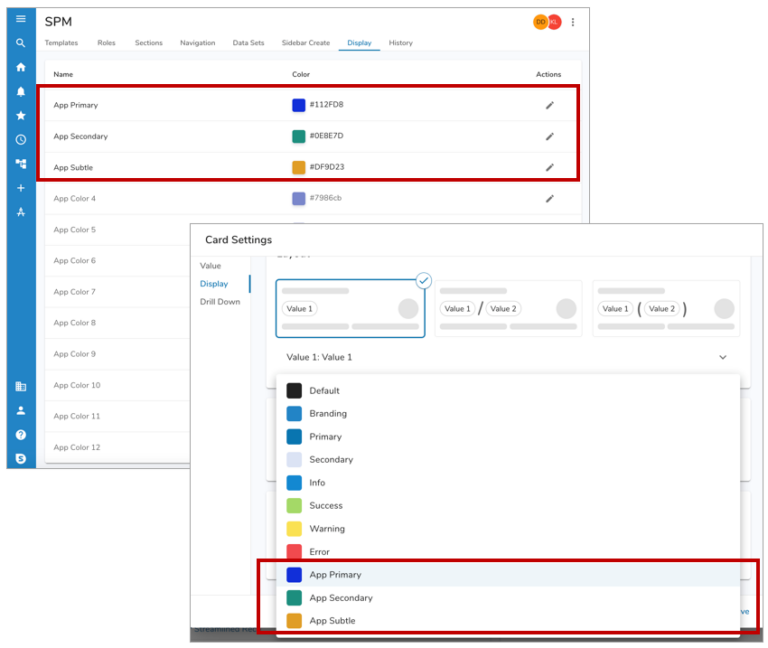Open notifications bell icon
768x648 pixels.
[20, 91]
